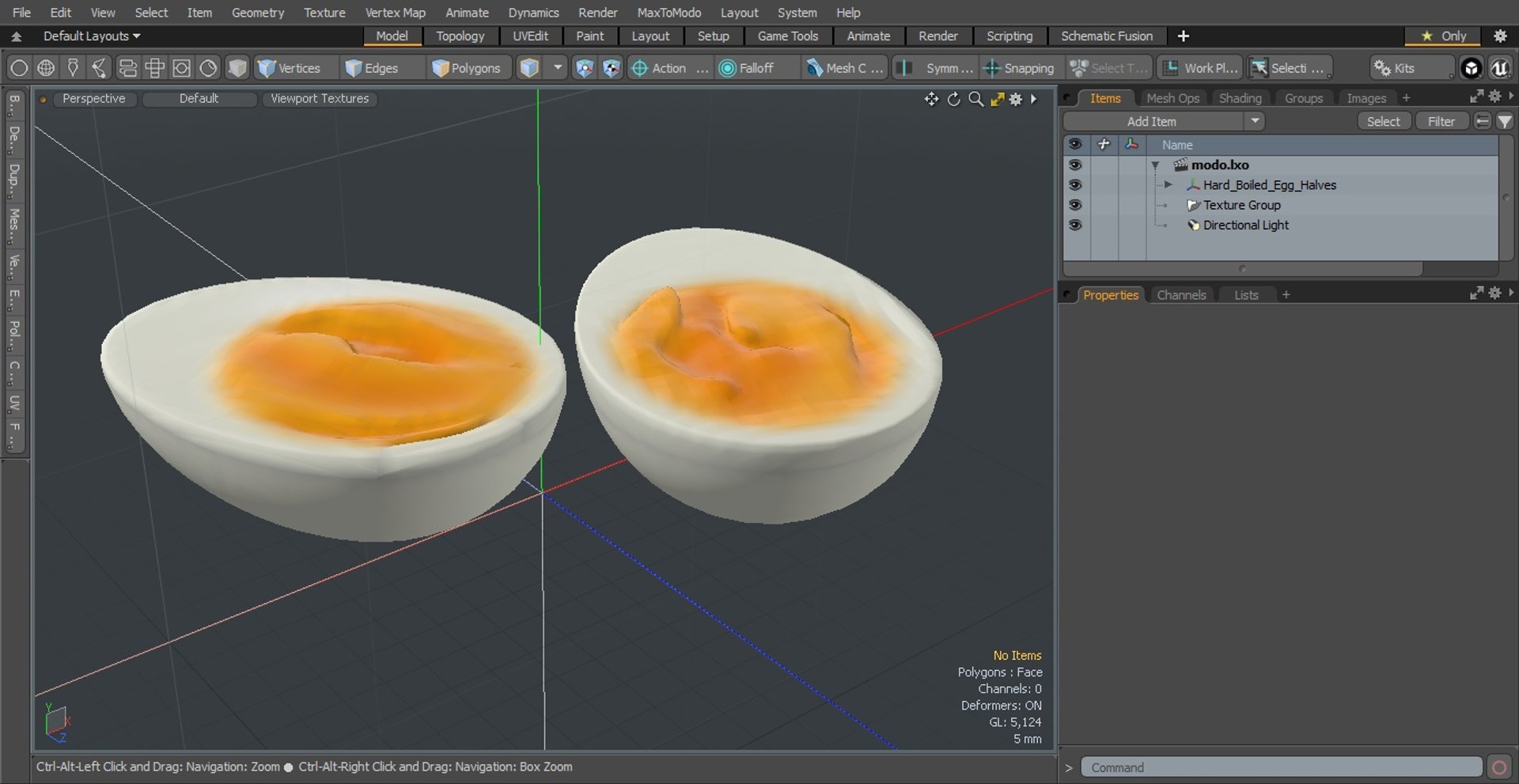Toggle visibility of Directional Light
Image resolution: width=1519 pixels, height=784 pixels.
coord(1074,225)
